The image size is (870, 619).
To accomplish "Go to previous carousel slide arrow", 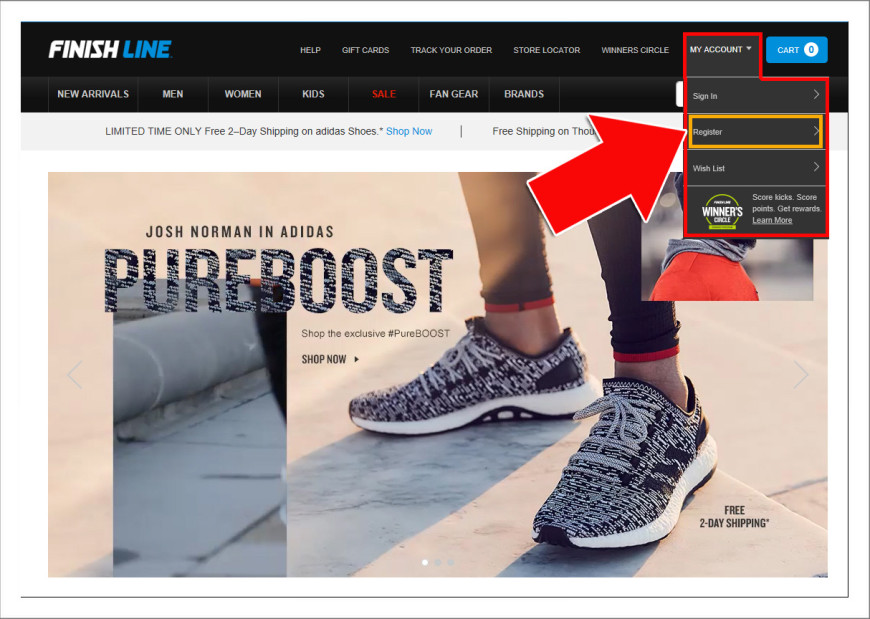I will click(x=75, y=374).
